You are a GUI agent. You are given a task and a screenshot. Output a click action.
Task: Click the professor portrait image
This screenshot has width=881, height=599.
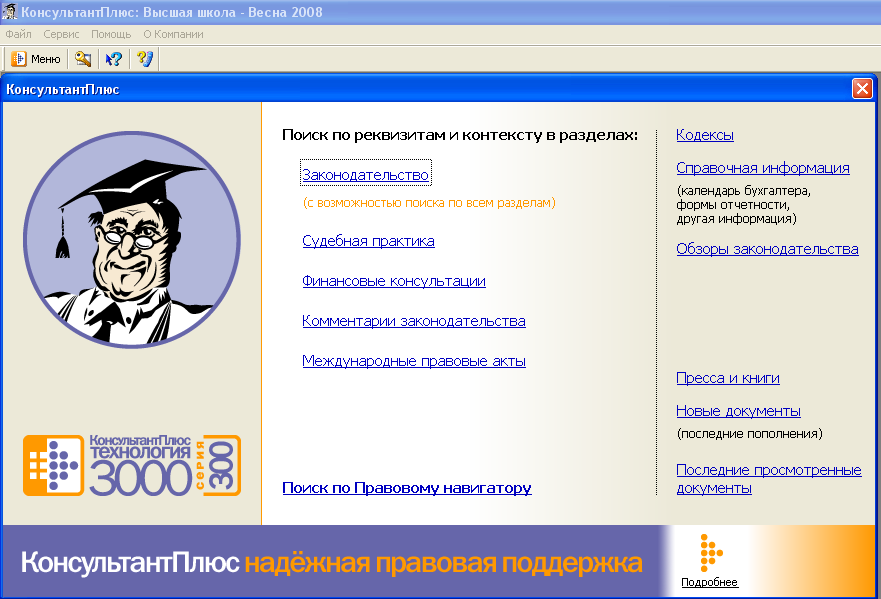132,240
